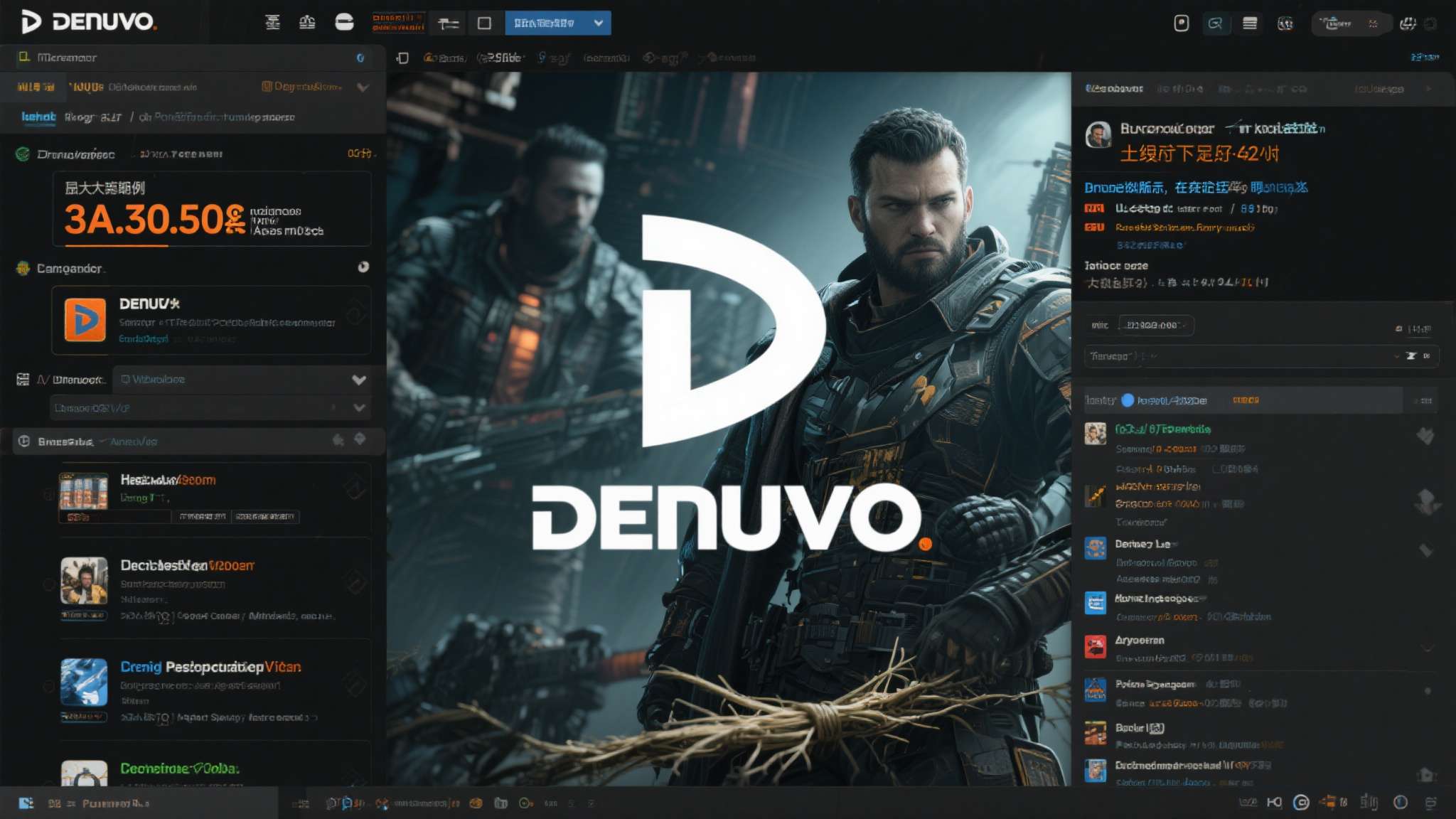Open the red icon beside the Aryooeran row
The height and width of the screenshot is (819, 1456).
1095,646
